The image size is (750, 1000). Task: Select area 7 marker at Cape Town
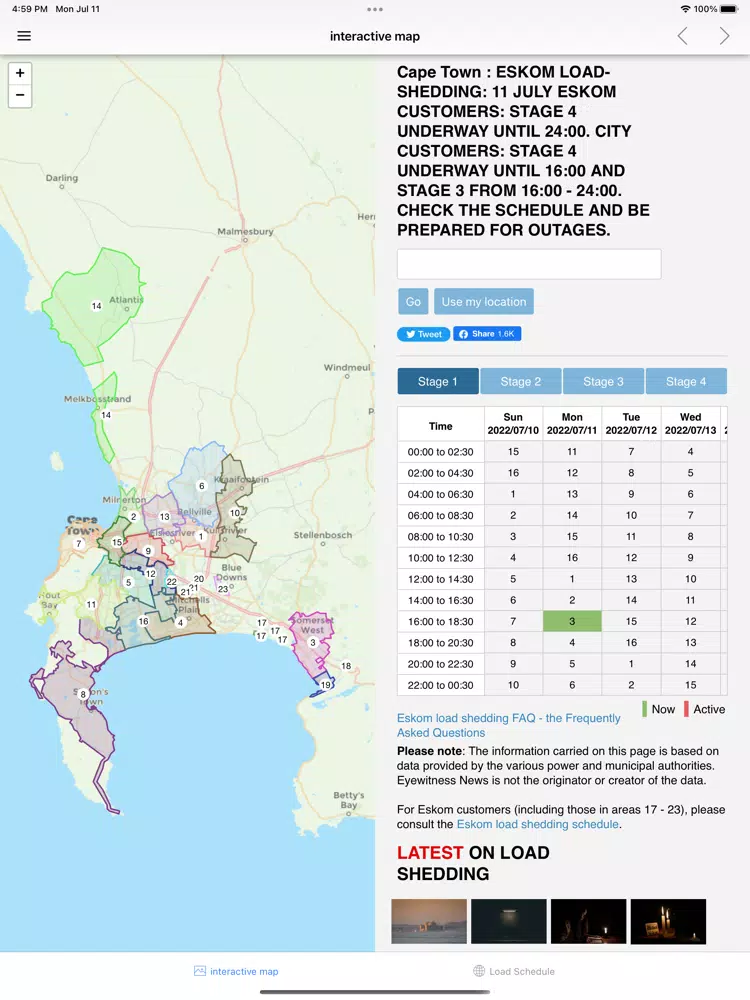coord(79,544)
